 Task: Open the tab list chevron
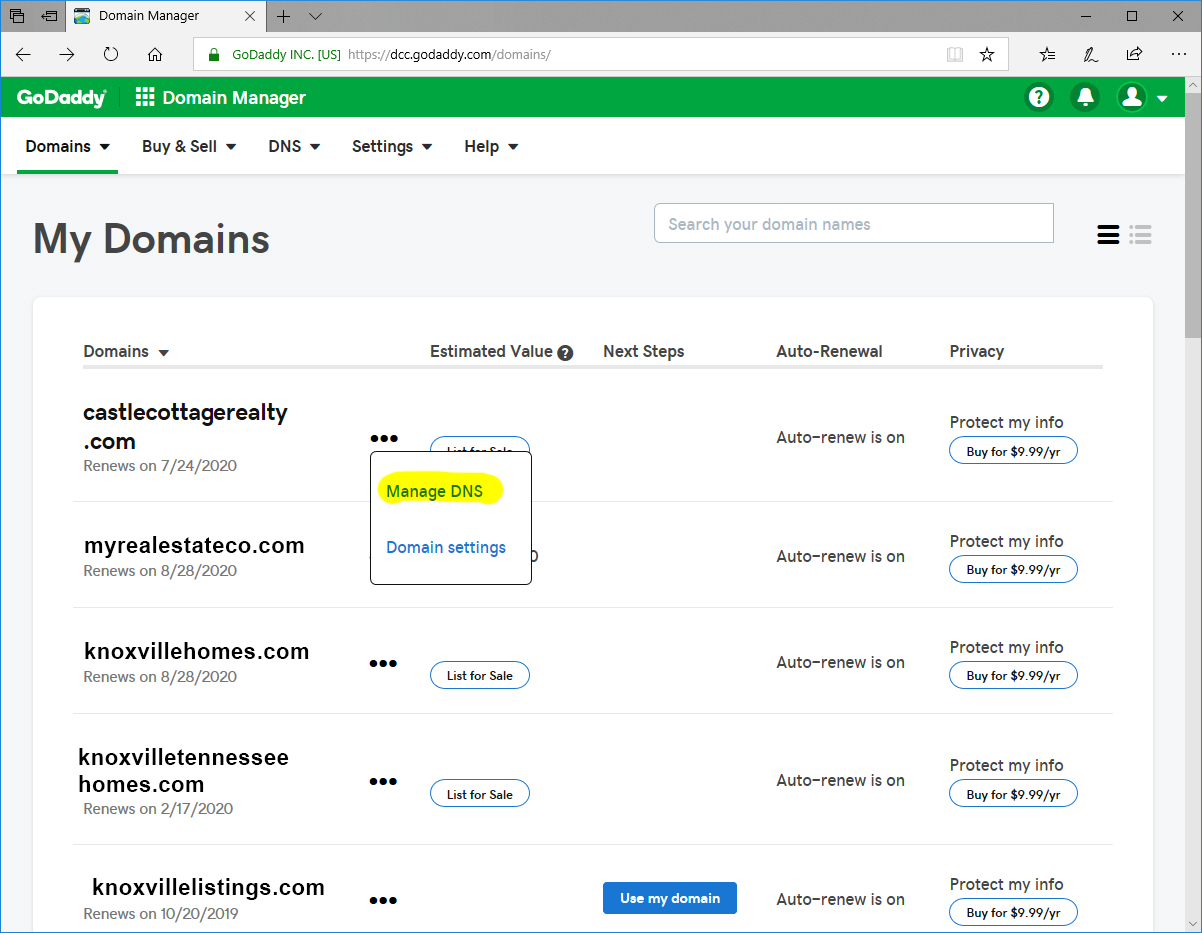[x=316, y=16]
